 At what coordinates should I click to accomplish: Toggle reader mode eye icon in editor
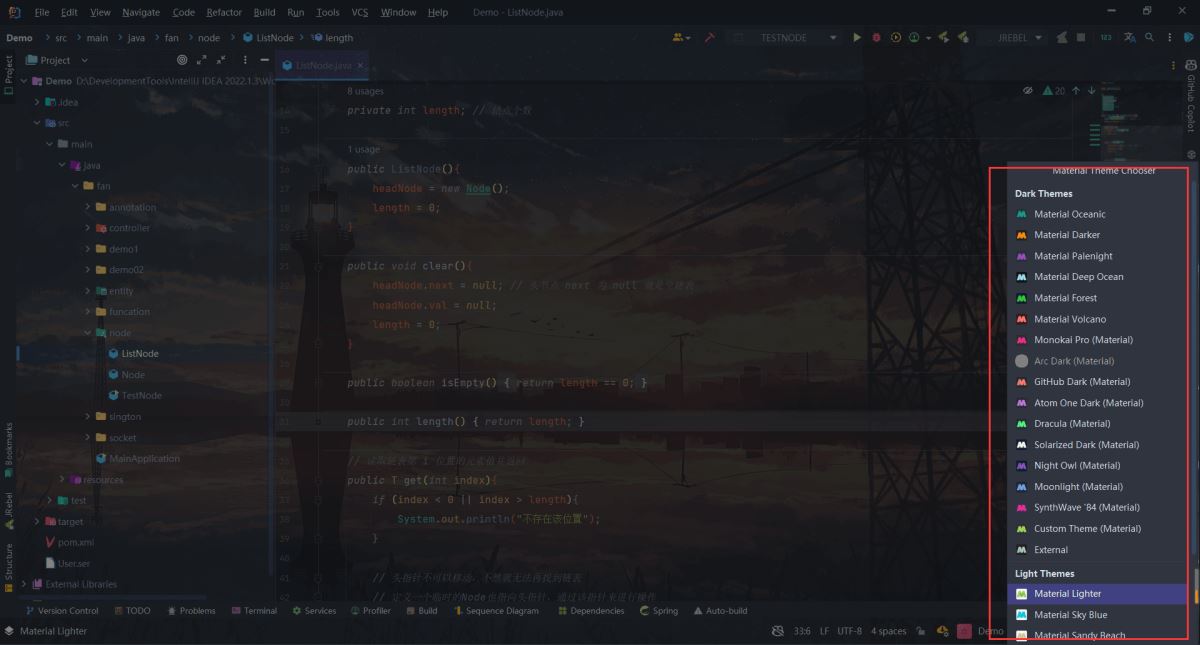(x=1027, y=90)
